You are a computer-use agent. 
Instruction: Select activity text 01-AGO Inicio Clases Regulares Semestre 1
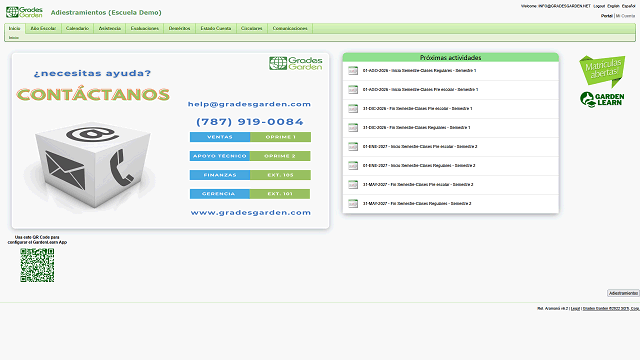point(419,71)
